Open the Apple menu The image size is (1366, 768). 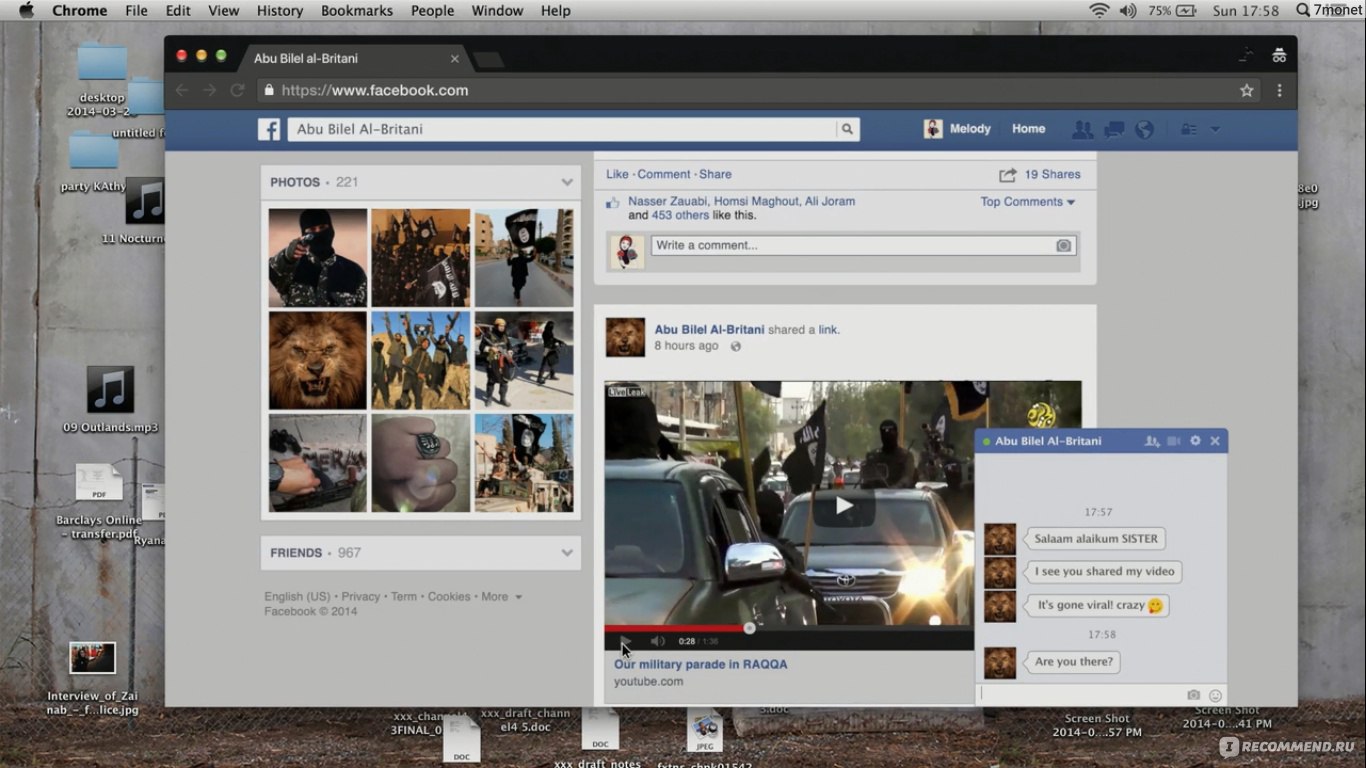(x=27, y=10)
